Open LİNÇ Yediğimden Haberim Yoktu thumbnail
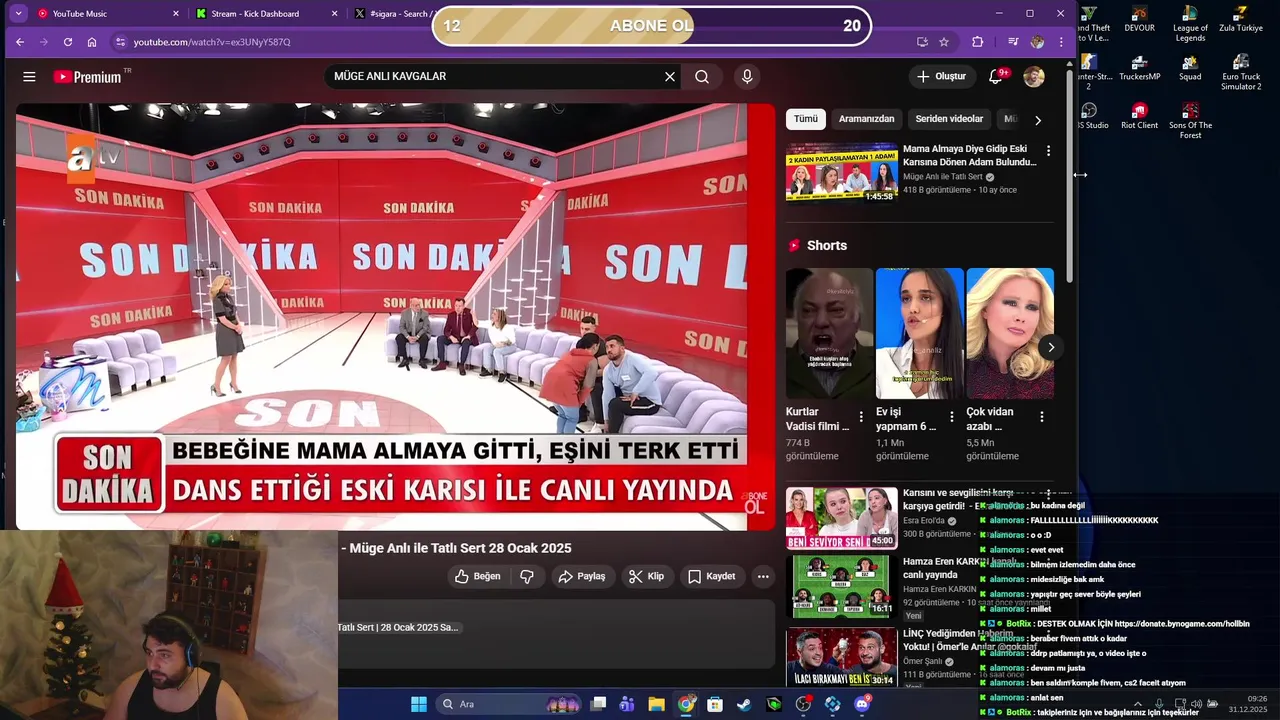 pos(841,656)
